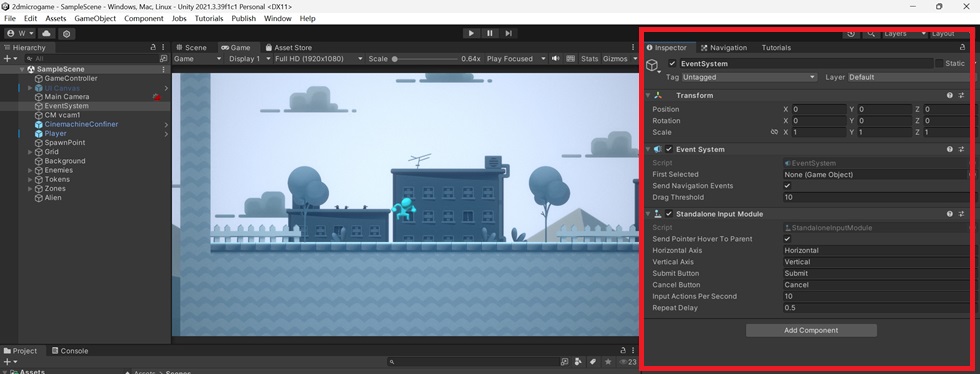The height and width of the screenshot is (374, 980).
Task: Toggle hidden packages visibility eye icon
Action: [x=627, y=362]
